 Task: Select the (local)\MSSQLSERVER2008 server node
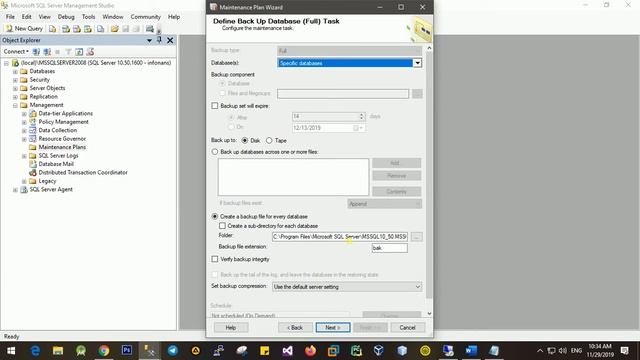[96, 63]
